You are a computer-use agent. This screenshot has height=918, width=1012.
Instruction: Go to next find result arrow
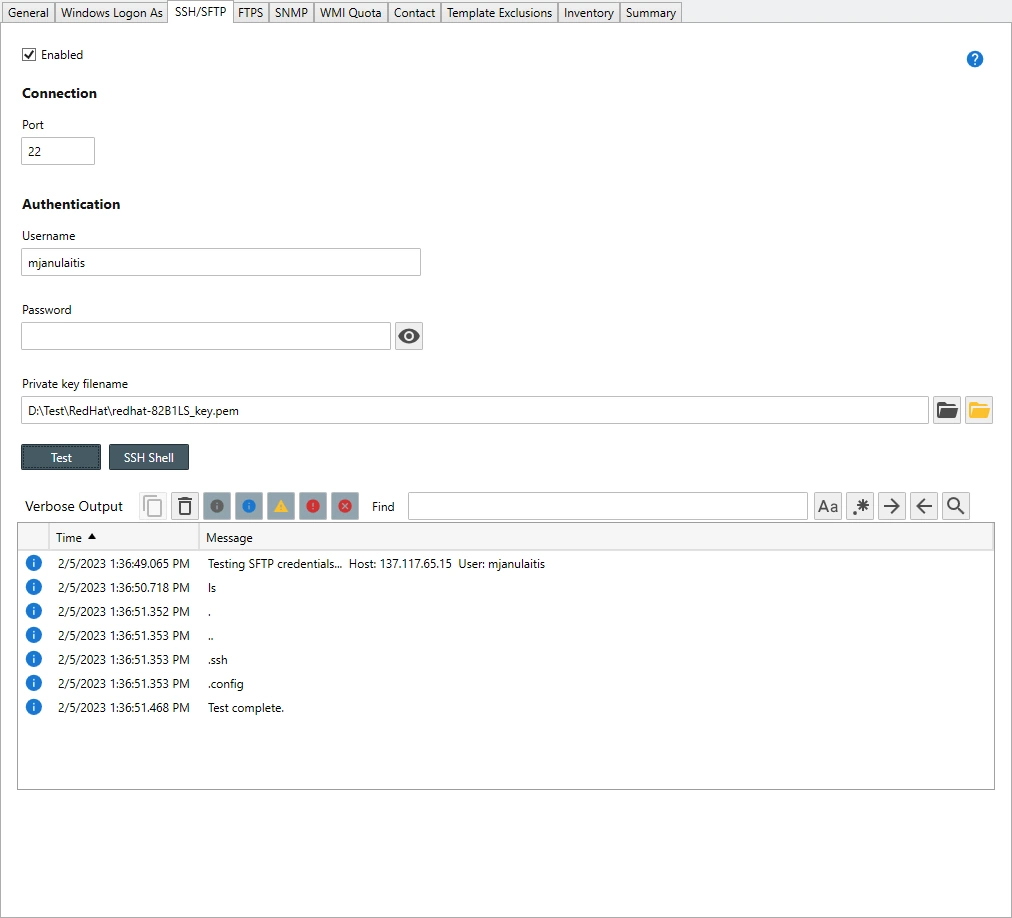891,507
